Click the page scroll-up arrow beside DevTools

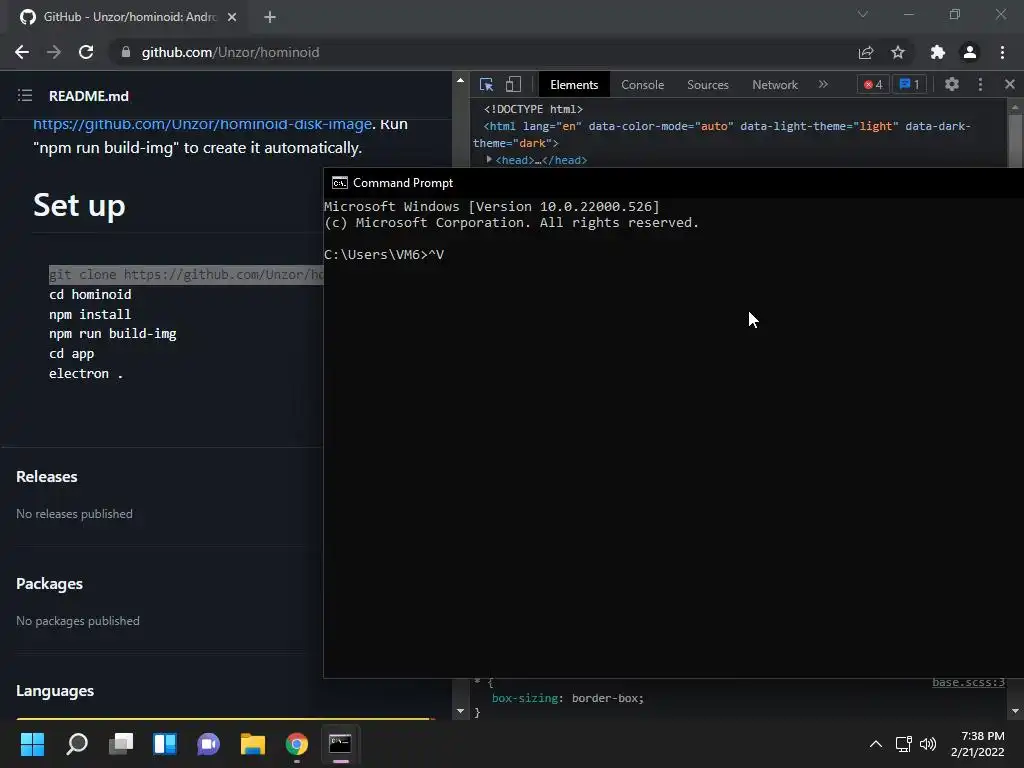point(460,81)
